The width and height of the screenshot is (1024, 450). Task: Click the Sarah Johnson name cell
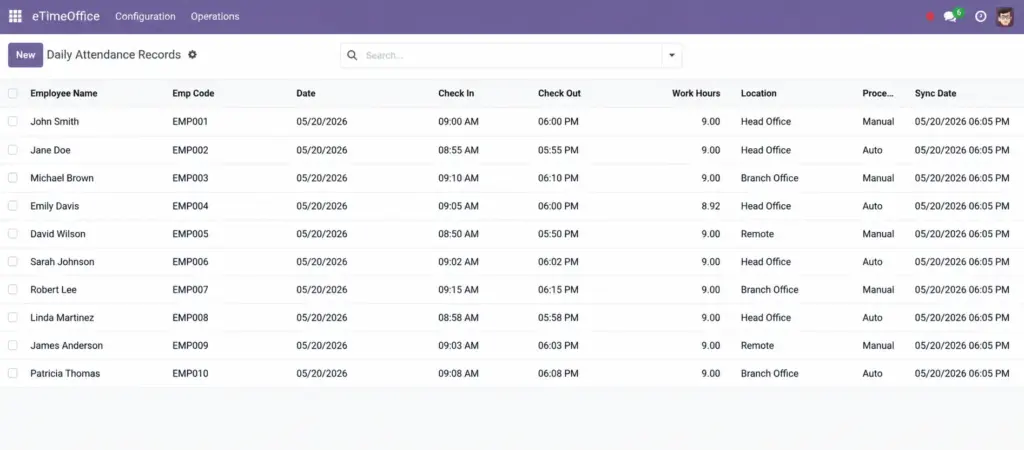pyautogui.click(x=62, y=261)
